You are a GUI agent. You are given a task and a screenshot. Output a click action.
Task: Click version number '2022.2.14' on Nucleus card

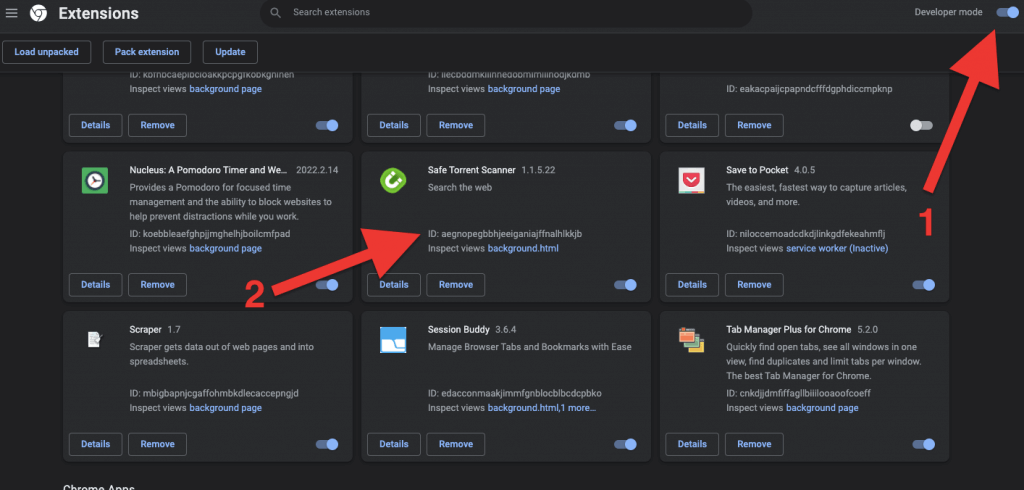coord(317,170)
